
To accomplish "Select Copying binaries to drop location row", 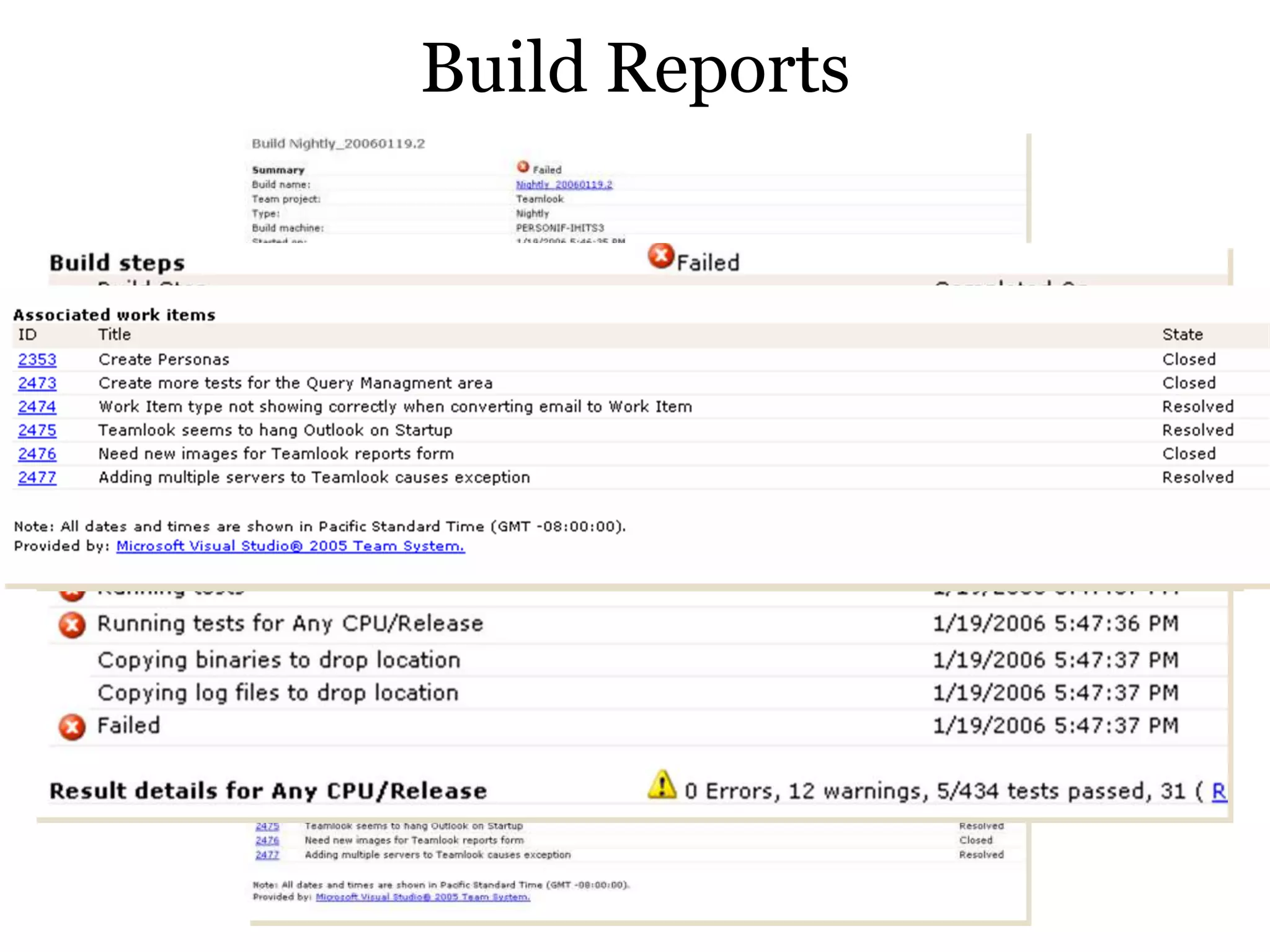I will [279, 660].
